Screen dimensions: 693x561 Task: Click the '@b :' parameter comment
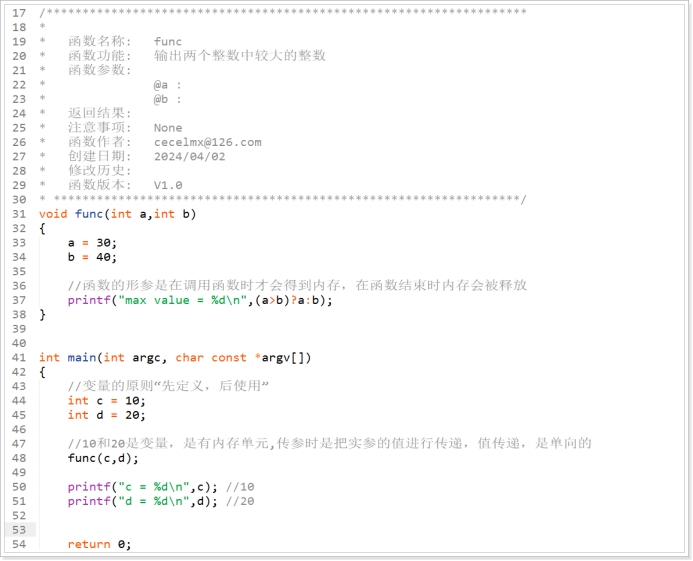167,99
